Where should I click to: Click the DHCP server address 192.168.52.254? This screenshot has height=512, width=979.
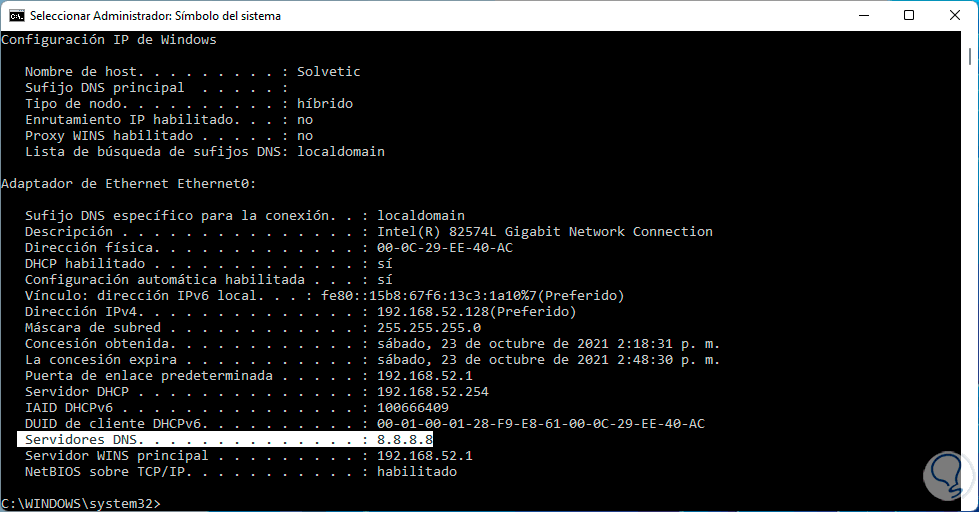(x=432, y=392)
